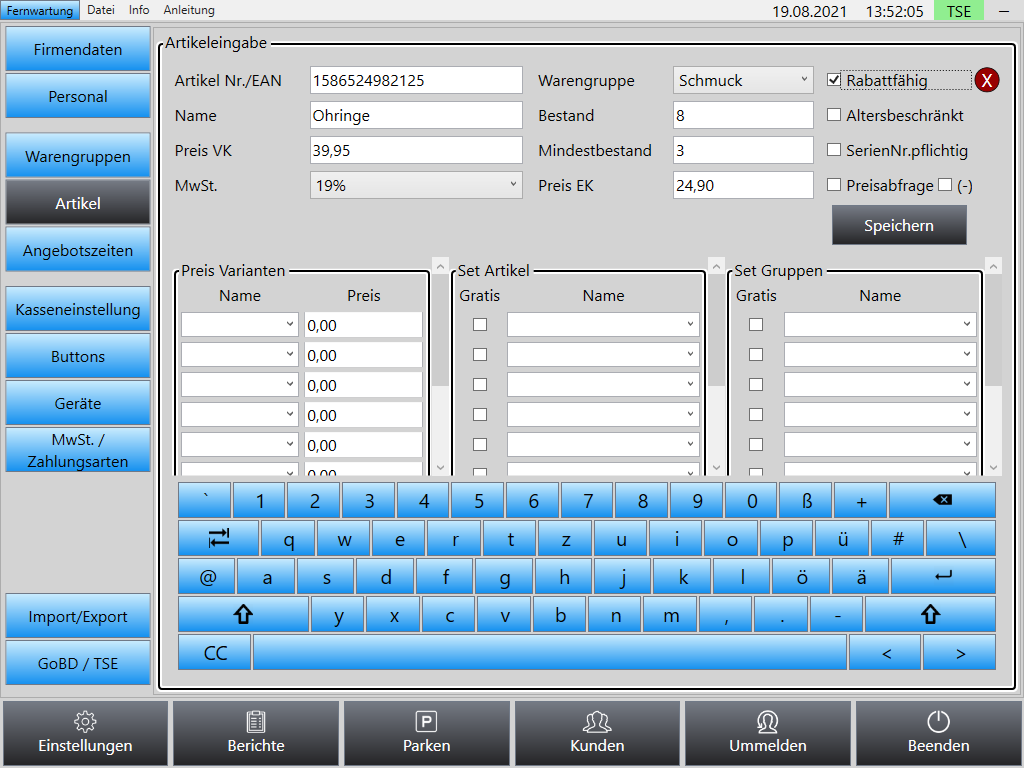1024x768 pixels.
Task: Open the GoBD / TSE section
Action: [x=78, y=663]
